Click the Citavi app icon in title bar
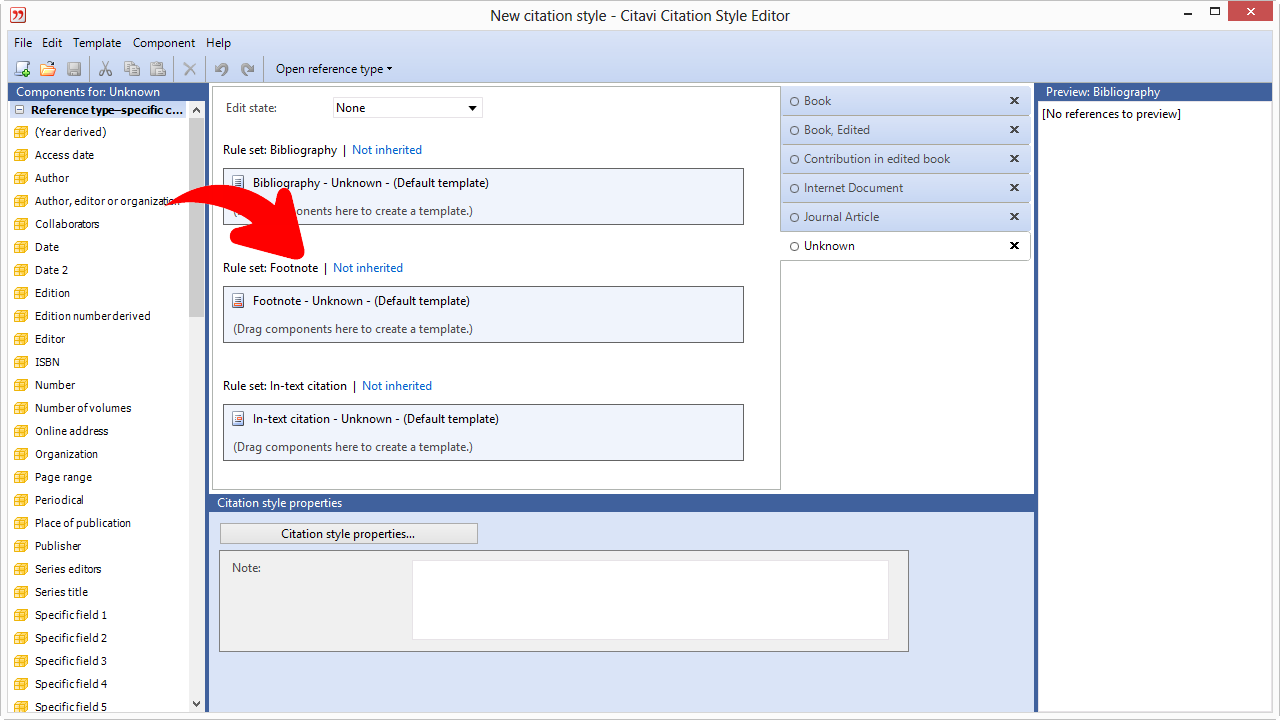This screenshot has height=720, width=1280. point(18,15)
